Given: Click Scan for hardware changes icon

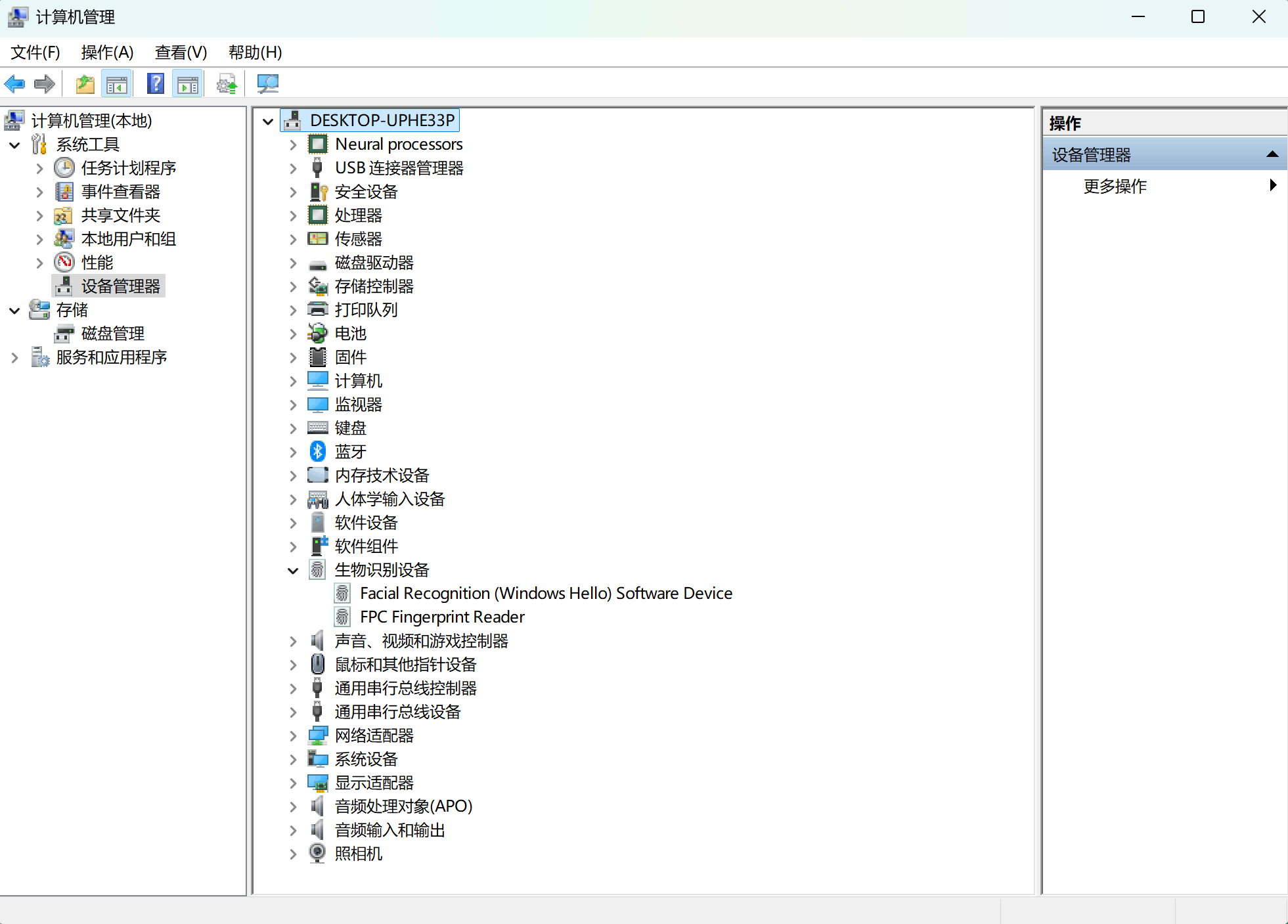Looking at the screenshot, I should click(268, 84).
